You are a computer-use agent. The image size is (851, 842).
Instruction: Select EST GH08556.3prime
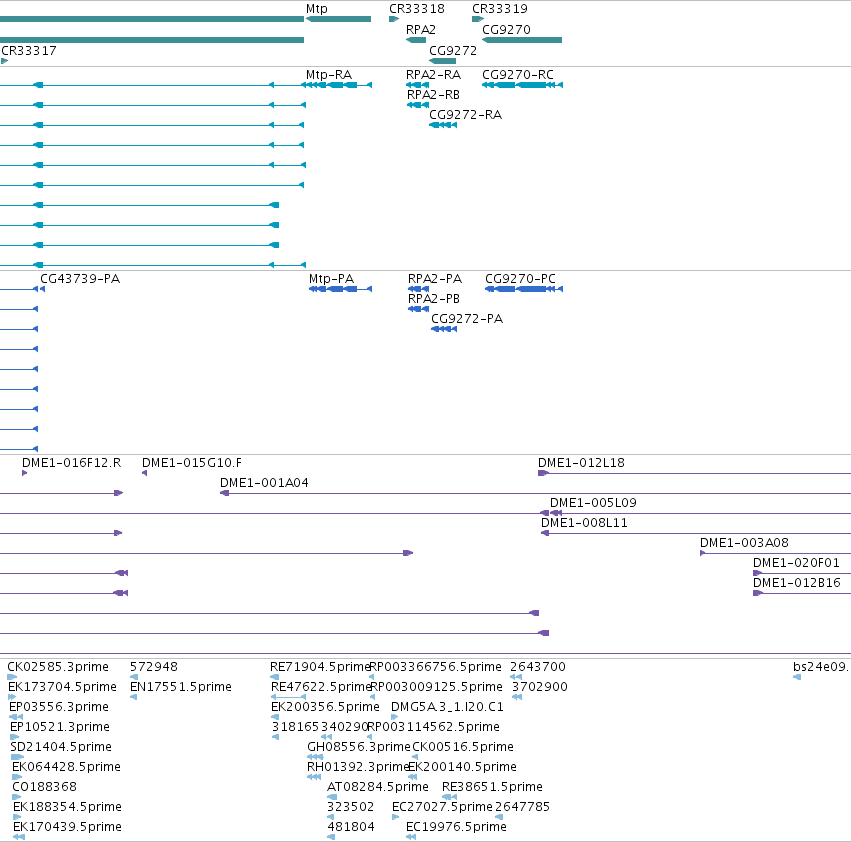coord(359,748)
